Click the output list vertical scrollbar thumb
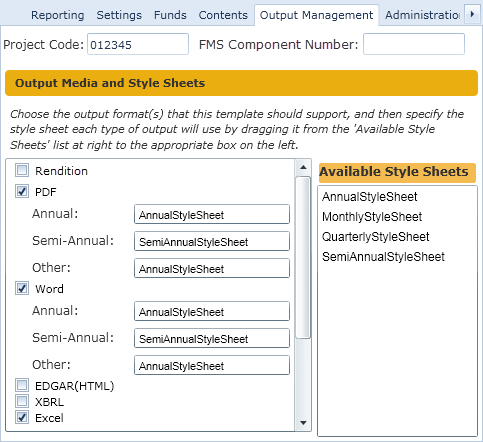 [x=303, y=258]
